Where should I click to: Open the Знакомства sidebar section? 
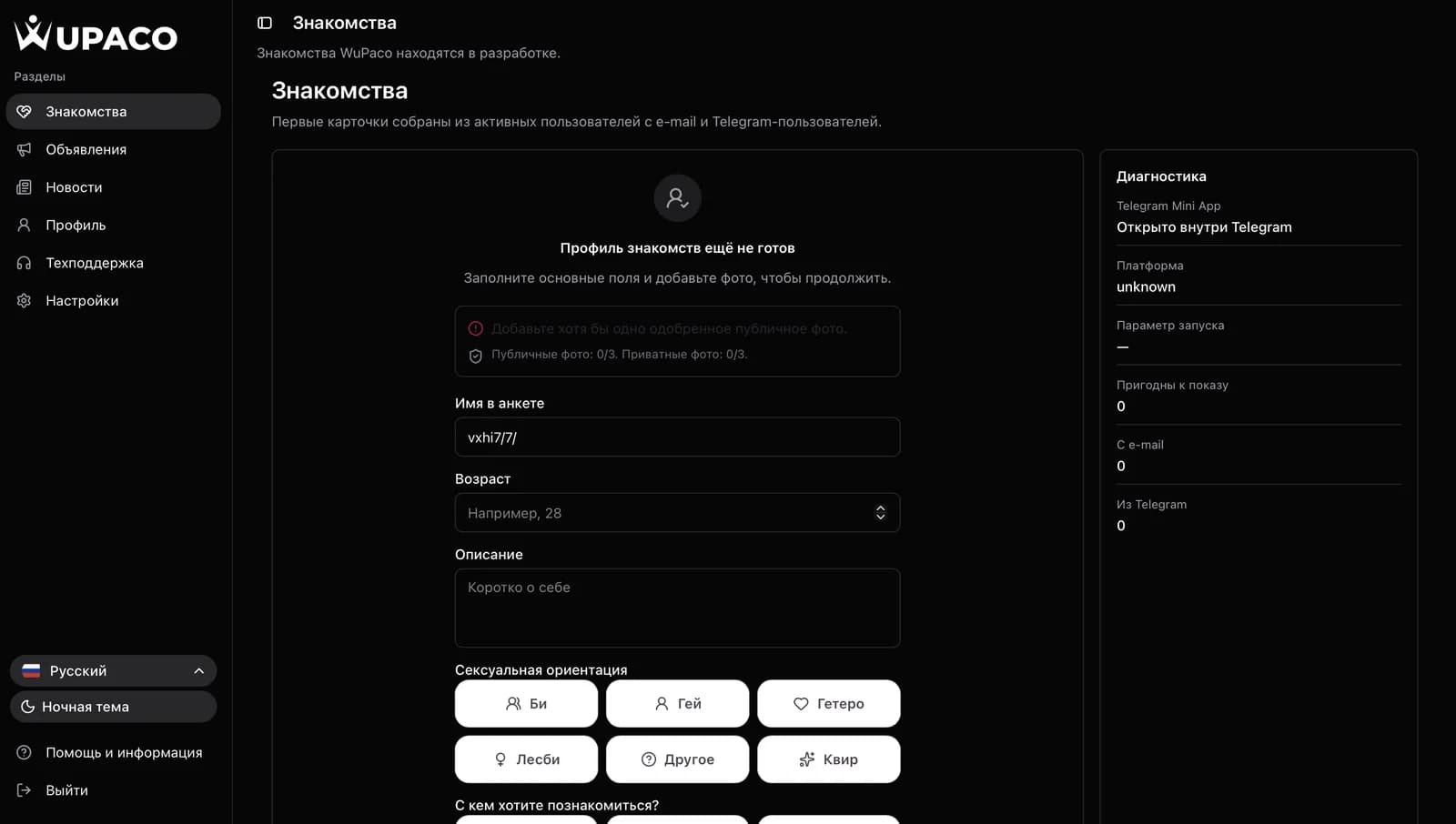click(x=114, y=111)
